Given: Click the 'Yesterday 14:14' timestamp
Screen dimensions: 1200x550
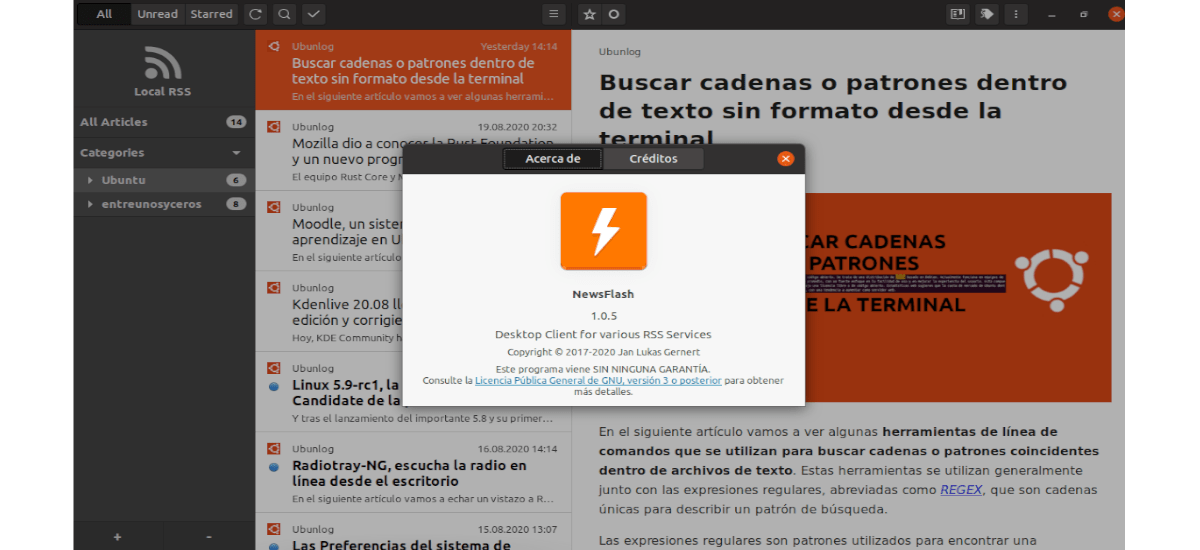Looking at the screenshot, I should coord(519,46).
